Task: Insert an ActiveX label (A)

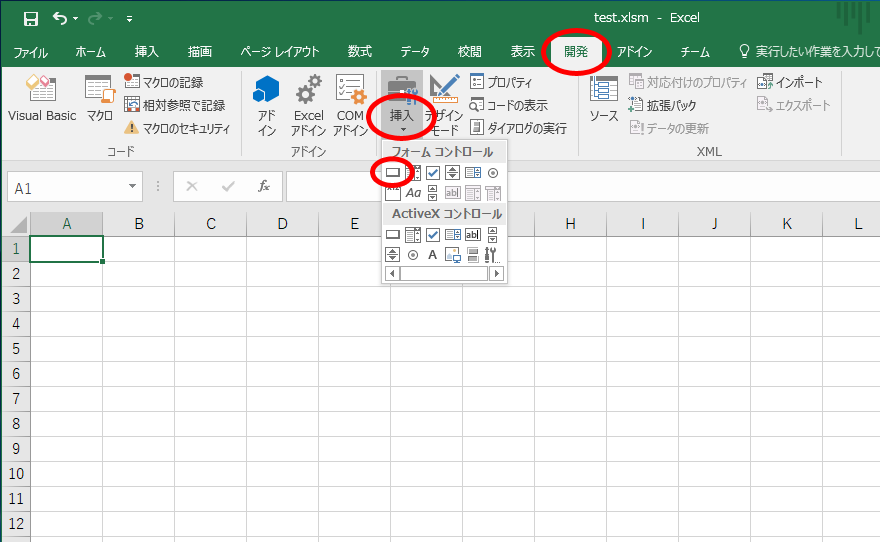Action: click(433, 255)
